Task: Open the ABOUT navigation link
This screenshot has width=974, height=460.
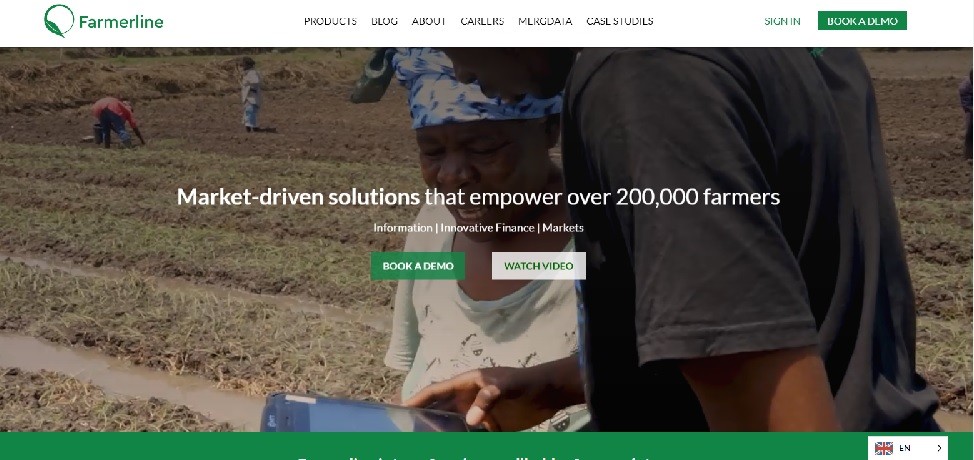Action: [x=429, y=21]
